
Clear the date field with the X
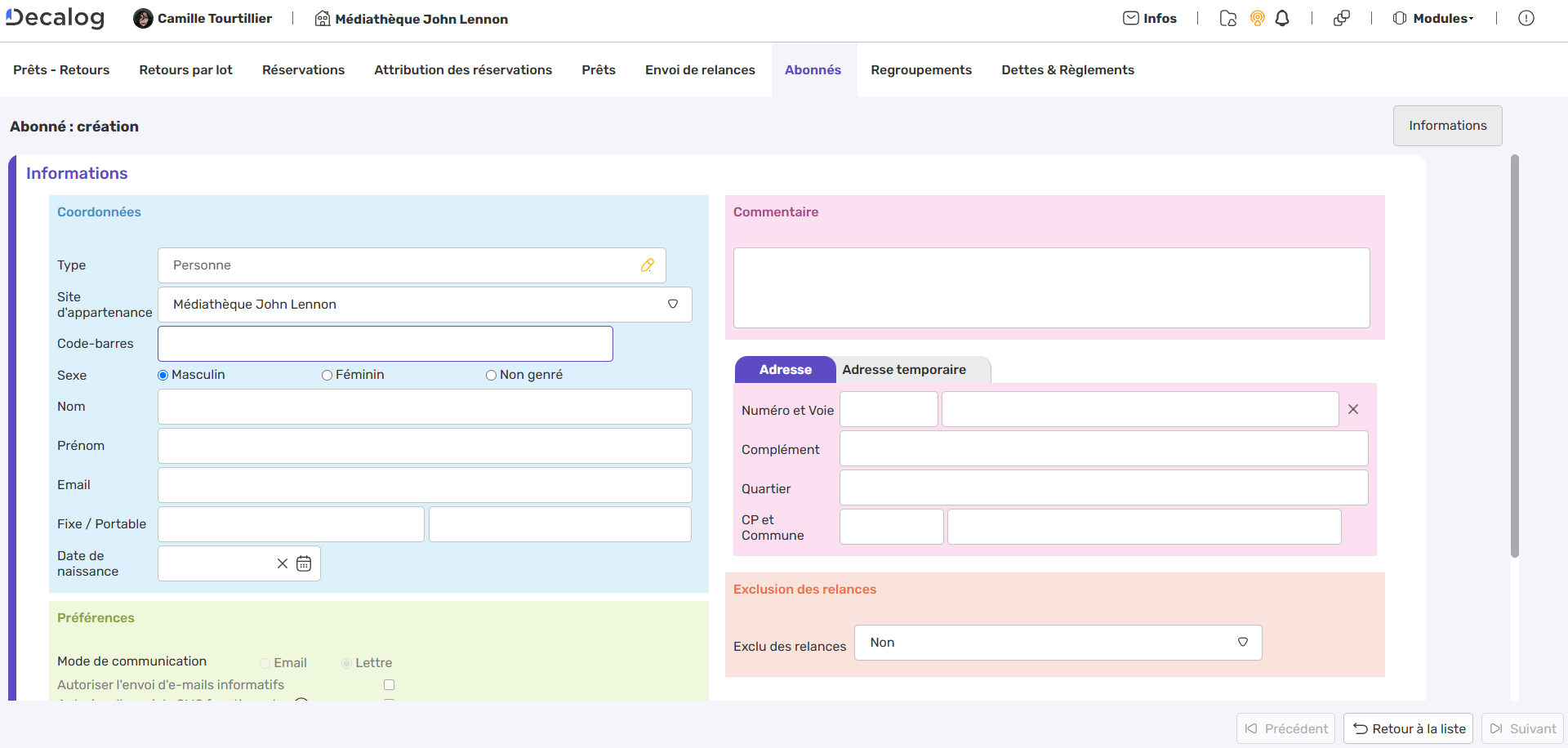click(283, 563)
